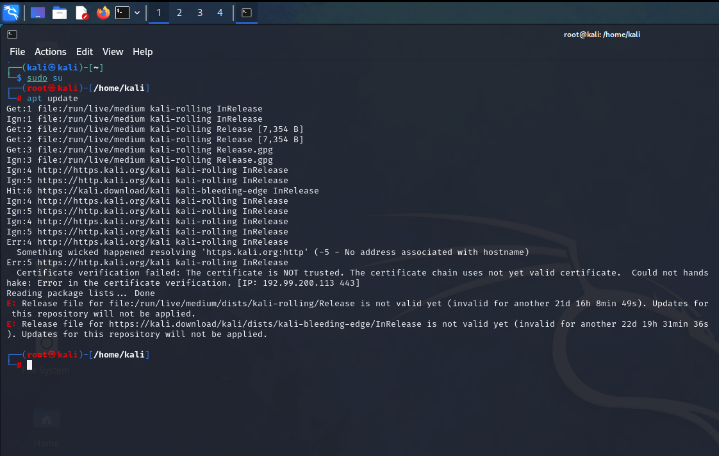
Task: Open the Actions menu
Action: pos(50,51)
